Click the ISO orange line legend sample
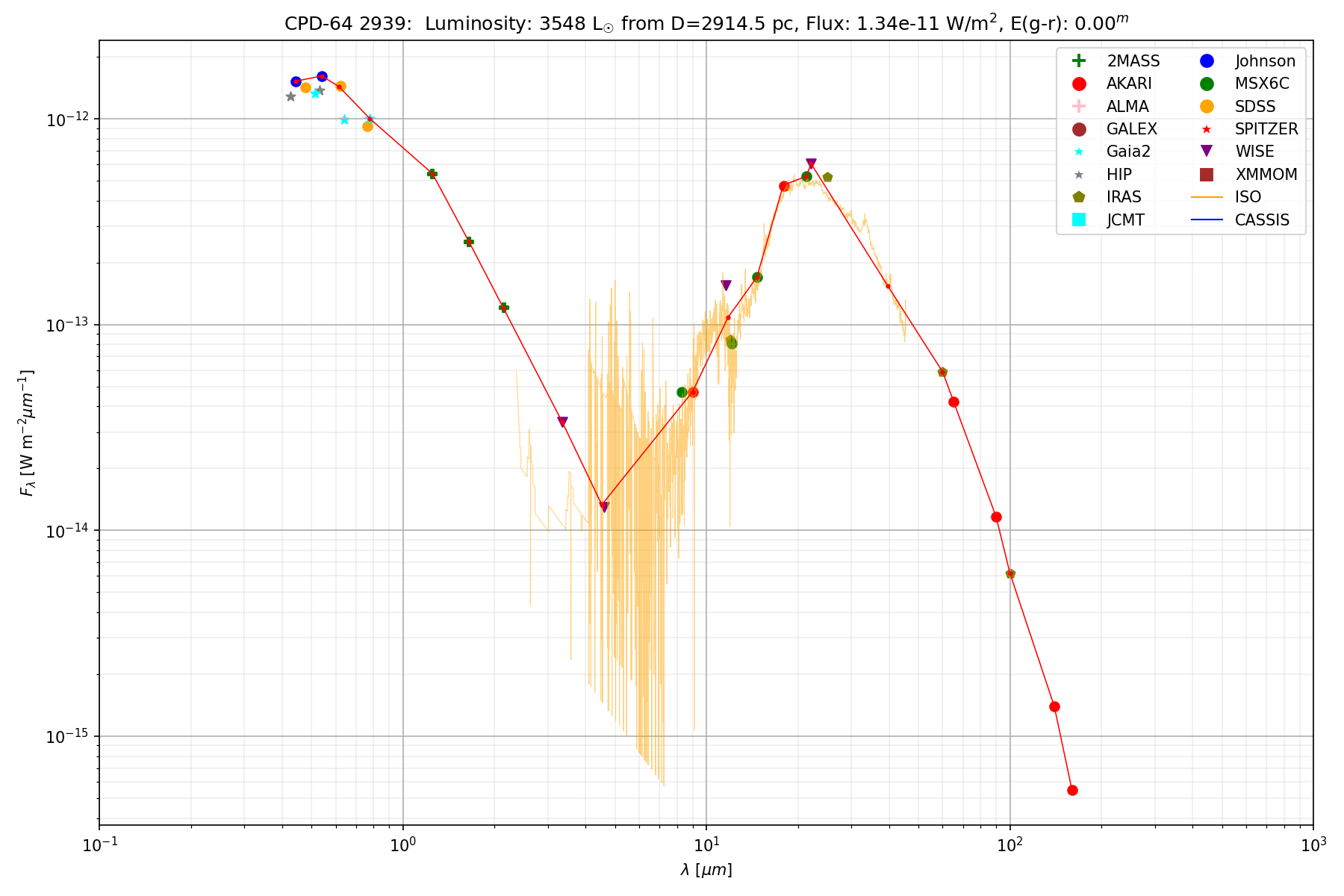The image size is (1344, 896). tap(1207, 197)
